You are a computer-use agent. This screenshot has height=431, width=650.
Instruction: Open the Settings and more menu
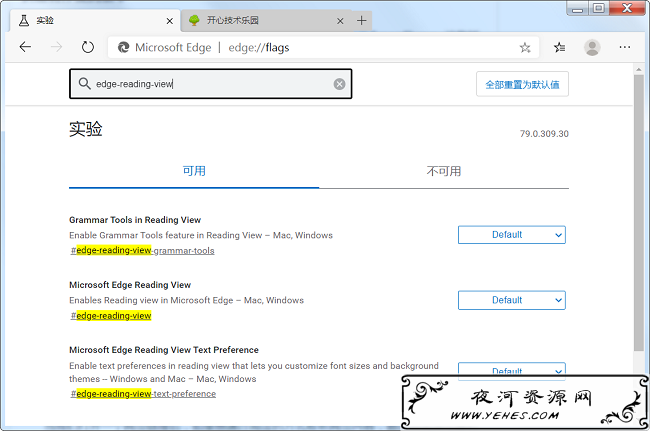tap(625, 47)
